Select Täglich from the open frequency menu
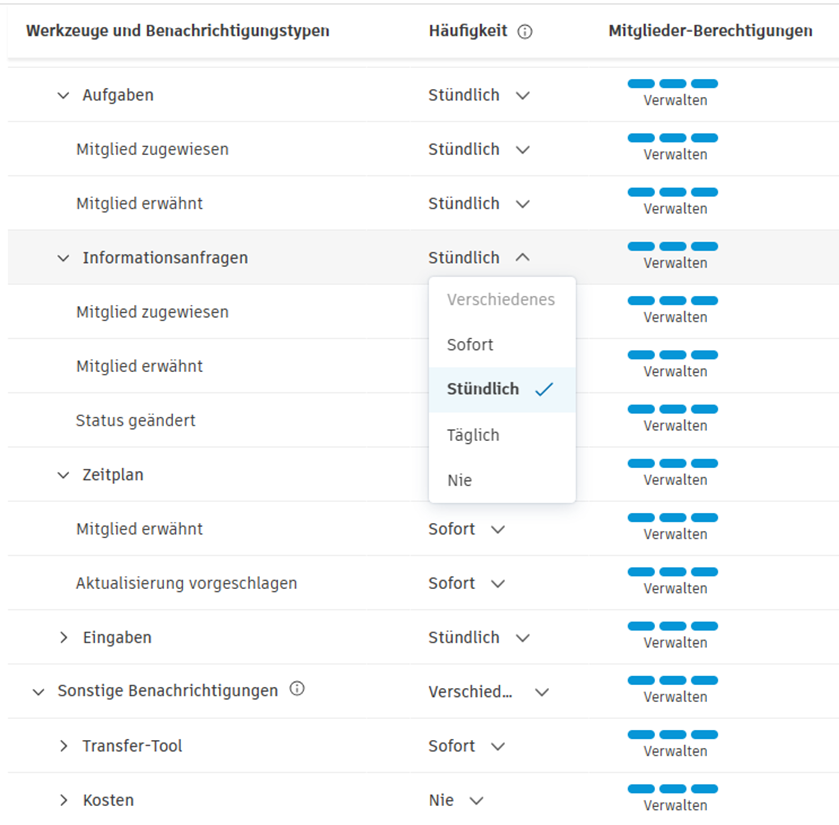 (x=473, y=435)
